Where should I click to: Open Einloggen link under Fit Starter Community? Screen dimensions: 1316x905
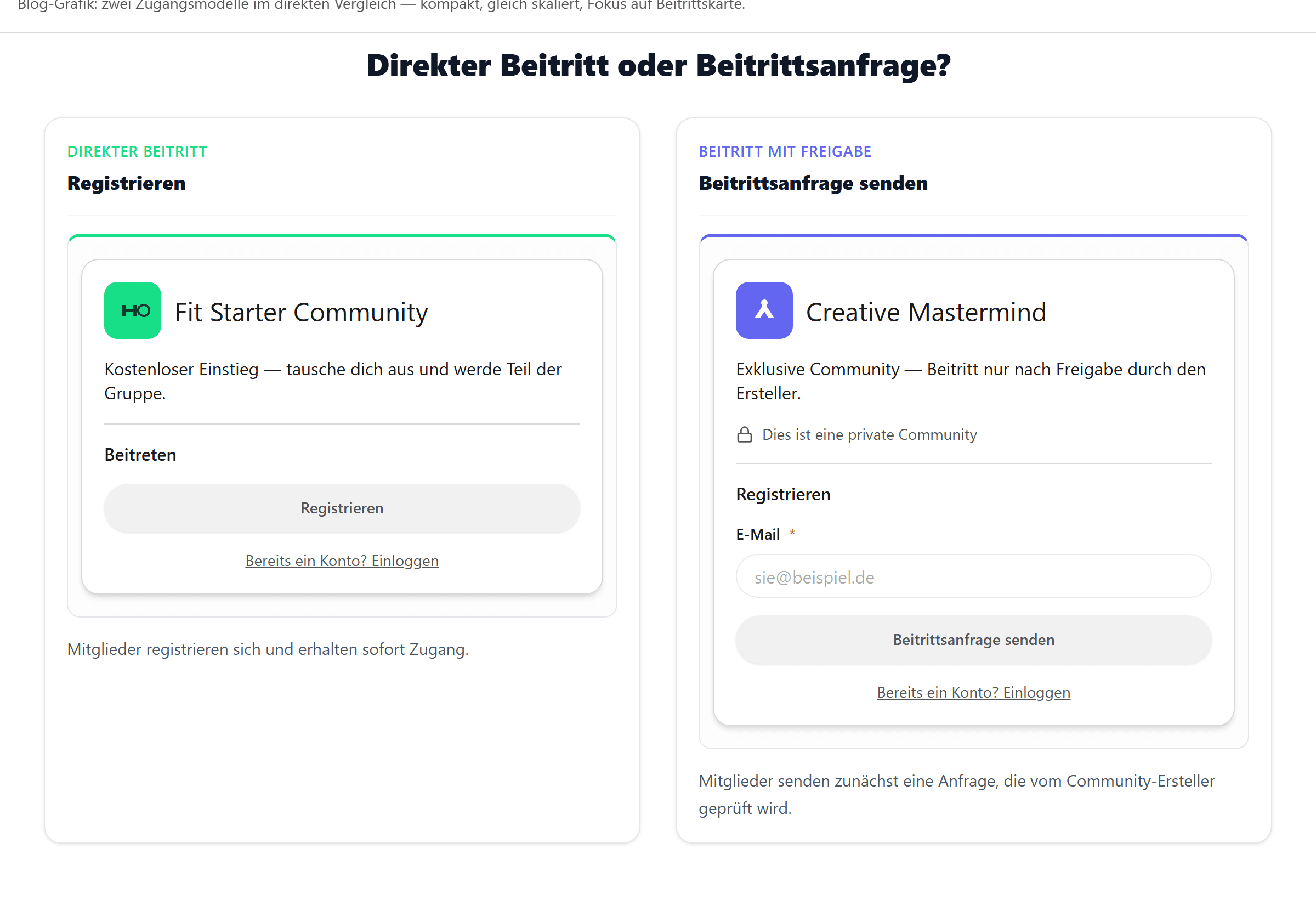[342, 560]
